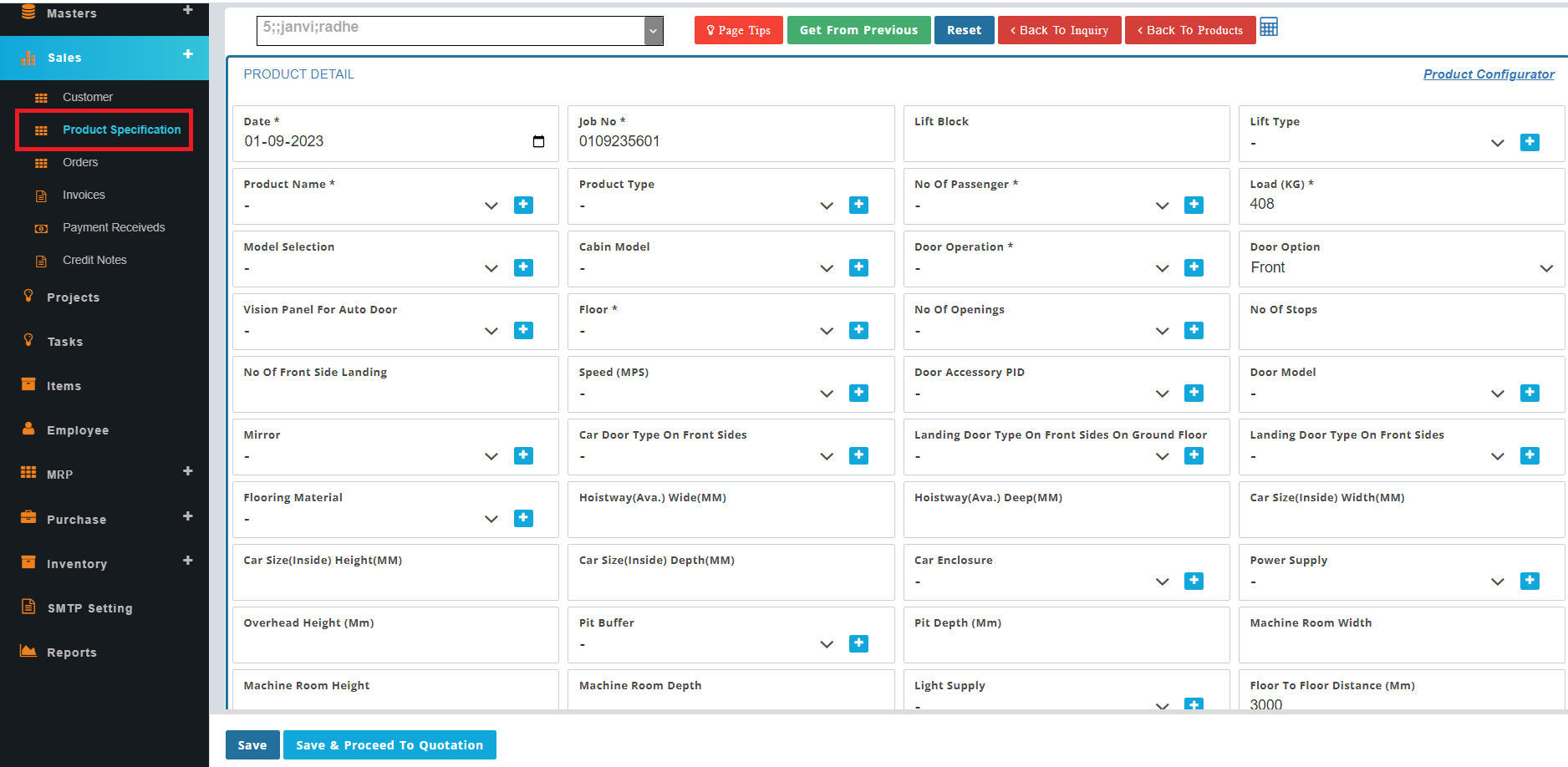Image resolution: width=1568 pixels, height=767 pixels.
Task: Open the Date calendar picker icon
Action: (x=538, y=141)
